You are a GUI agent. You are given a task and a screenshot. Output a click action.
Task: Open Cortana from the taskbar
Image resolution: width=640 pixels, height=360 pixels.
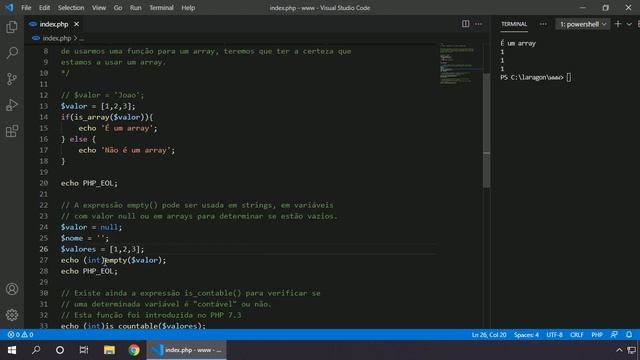pos(60,350)
